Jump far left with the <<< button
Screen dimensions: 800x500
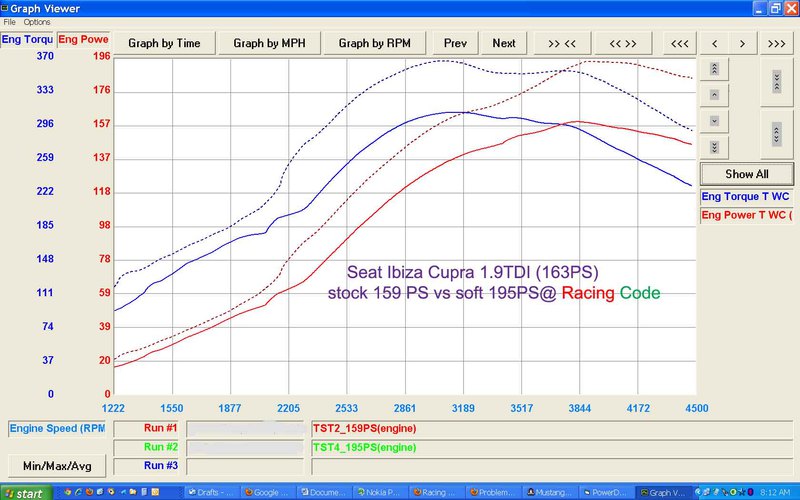pyautogui.click(x=680, y=43)
